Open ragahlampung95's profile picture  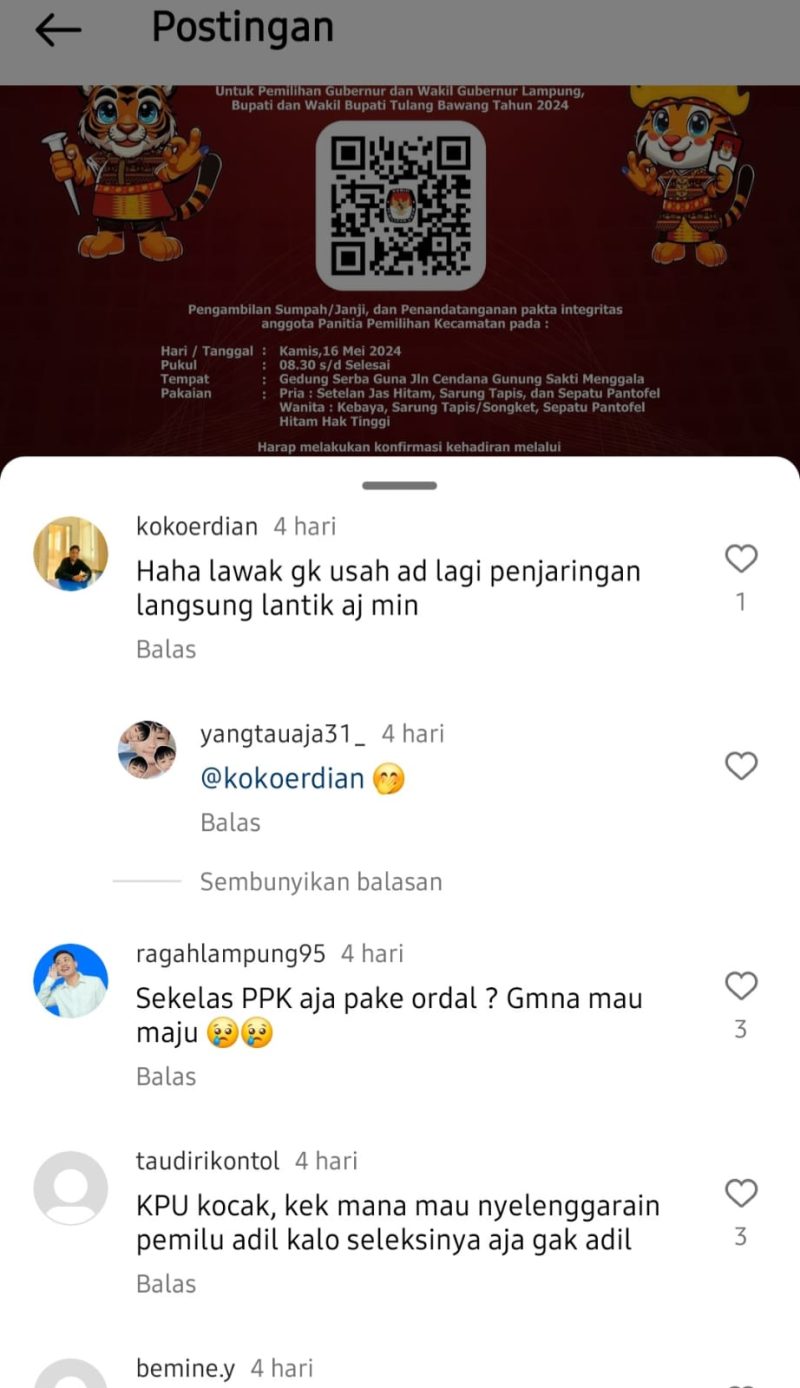pyautogui.click(x=71, y=980)
